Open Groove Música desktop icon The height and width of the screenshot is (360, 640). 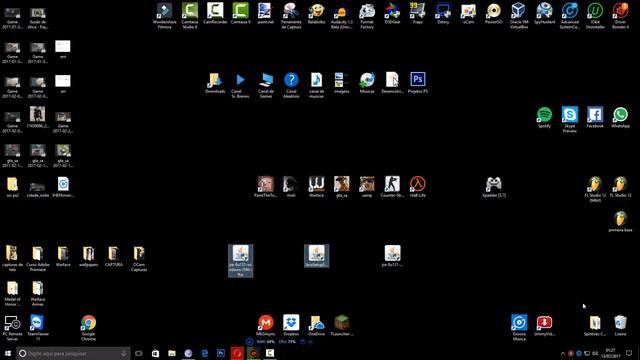pos(519,328)
